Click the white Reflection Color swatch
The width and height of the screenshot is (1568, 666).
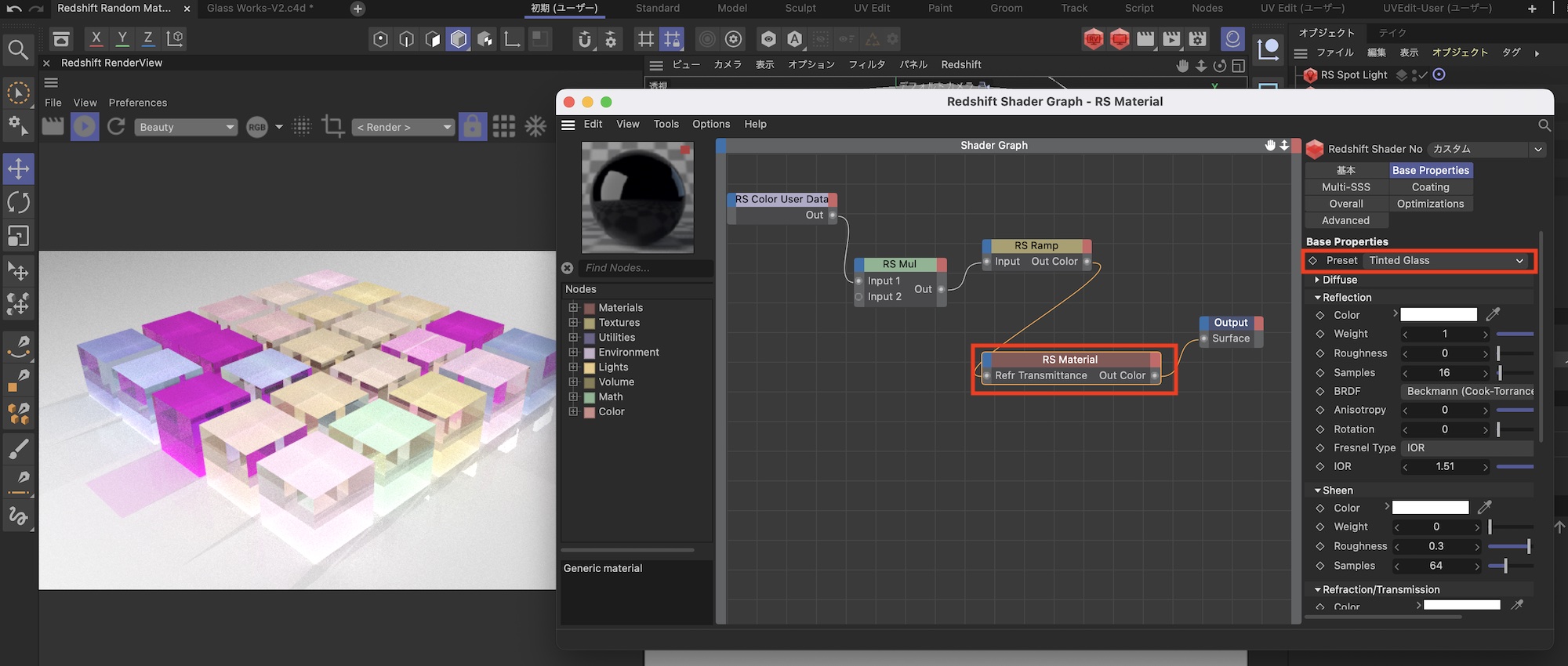tap(1438, 315)
